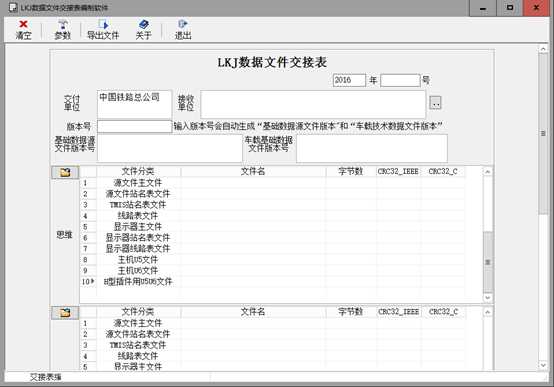Focus the 接收单位 text box

313,104
